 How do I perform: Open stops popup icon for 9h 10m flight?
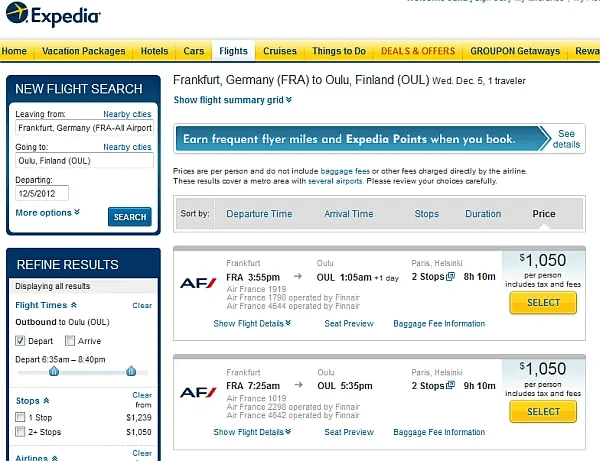coord(451,385)
